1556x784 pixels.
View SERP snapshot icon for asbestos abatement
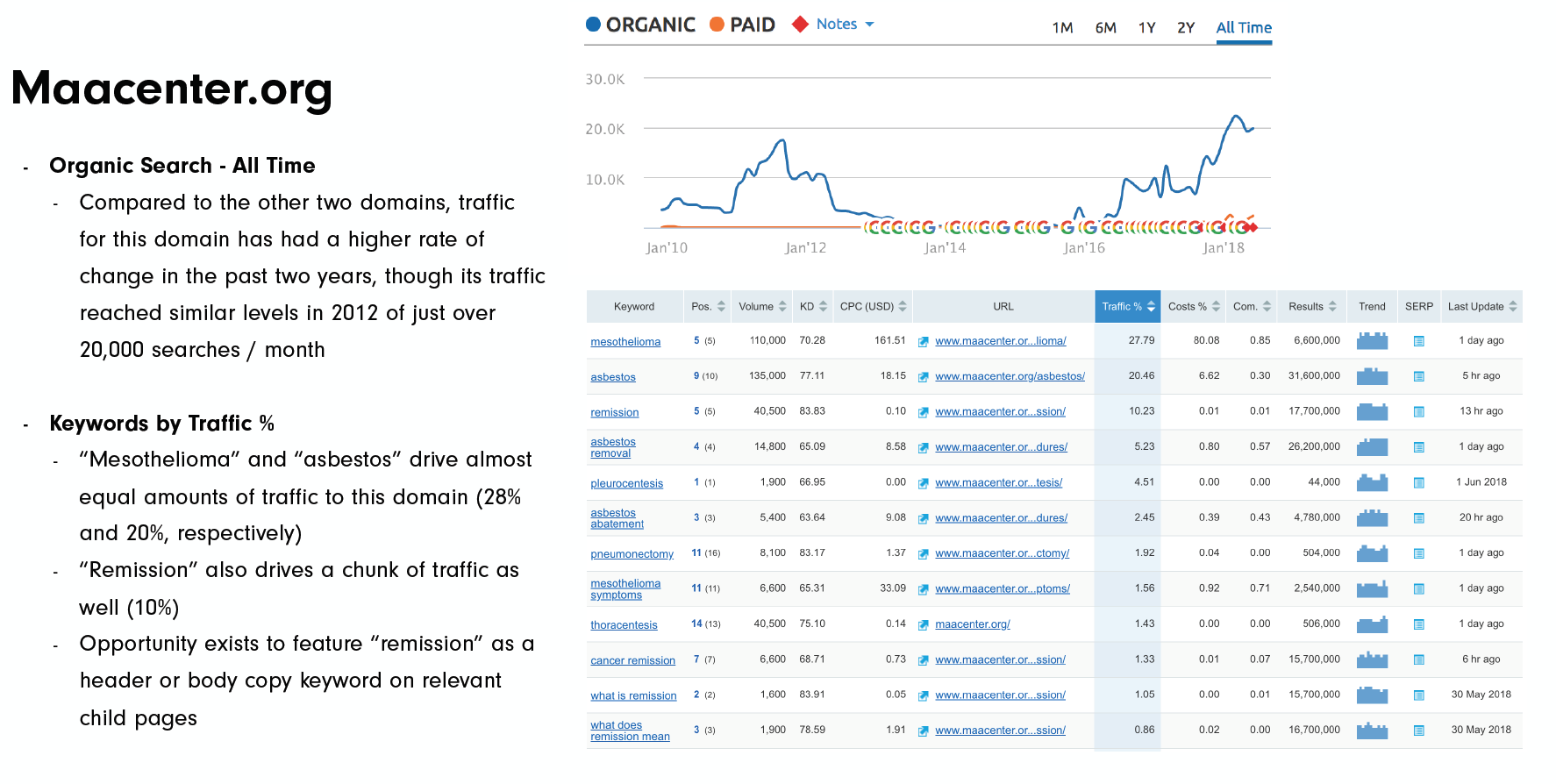point(1418,518)
